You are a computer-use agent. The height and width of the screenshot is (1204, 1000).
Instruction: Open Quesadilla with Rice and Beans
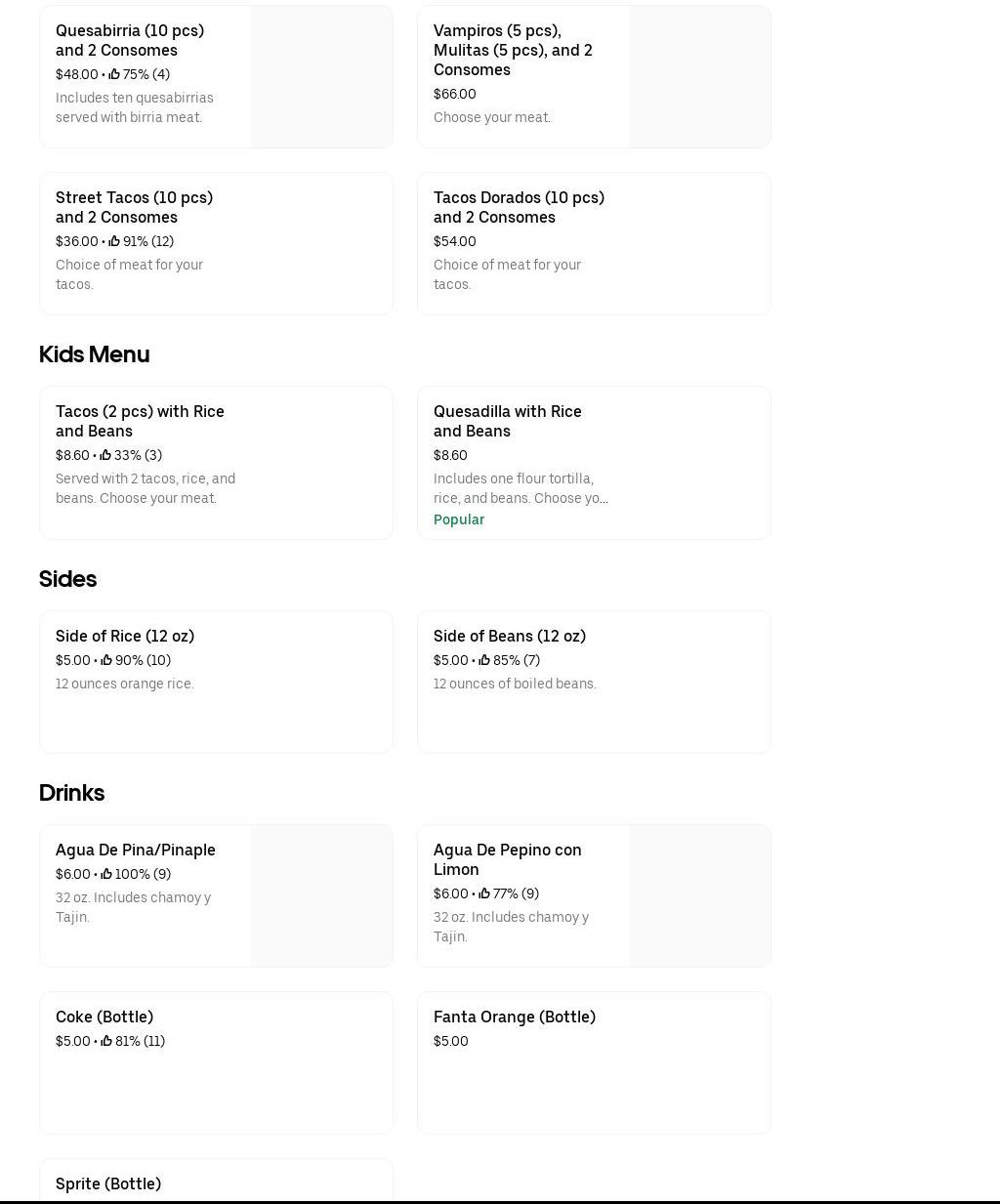[x=507, y=421]
